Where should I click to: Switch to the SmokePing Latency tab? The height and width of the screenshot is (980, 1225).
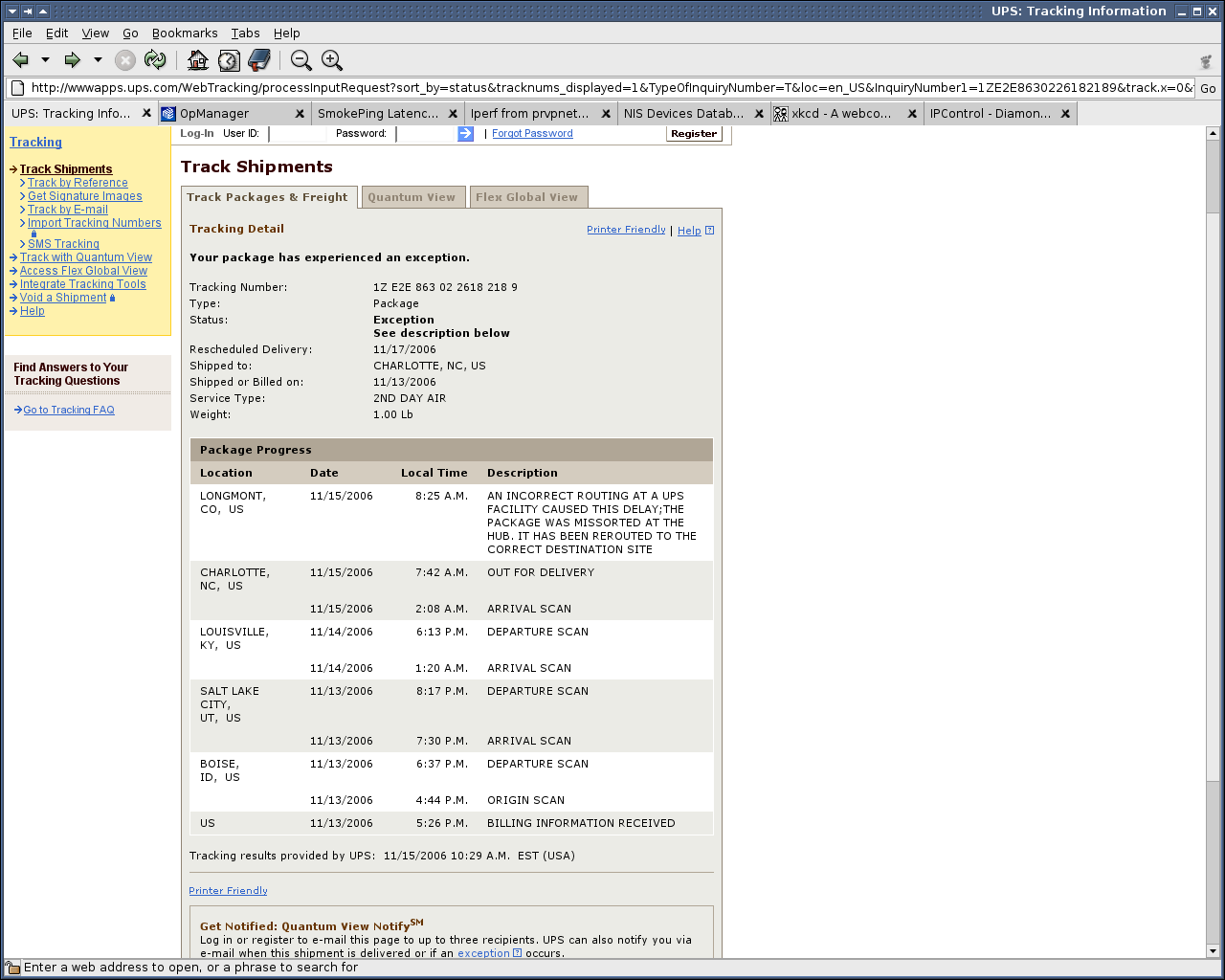388,113
